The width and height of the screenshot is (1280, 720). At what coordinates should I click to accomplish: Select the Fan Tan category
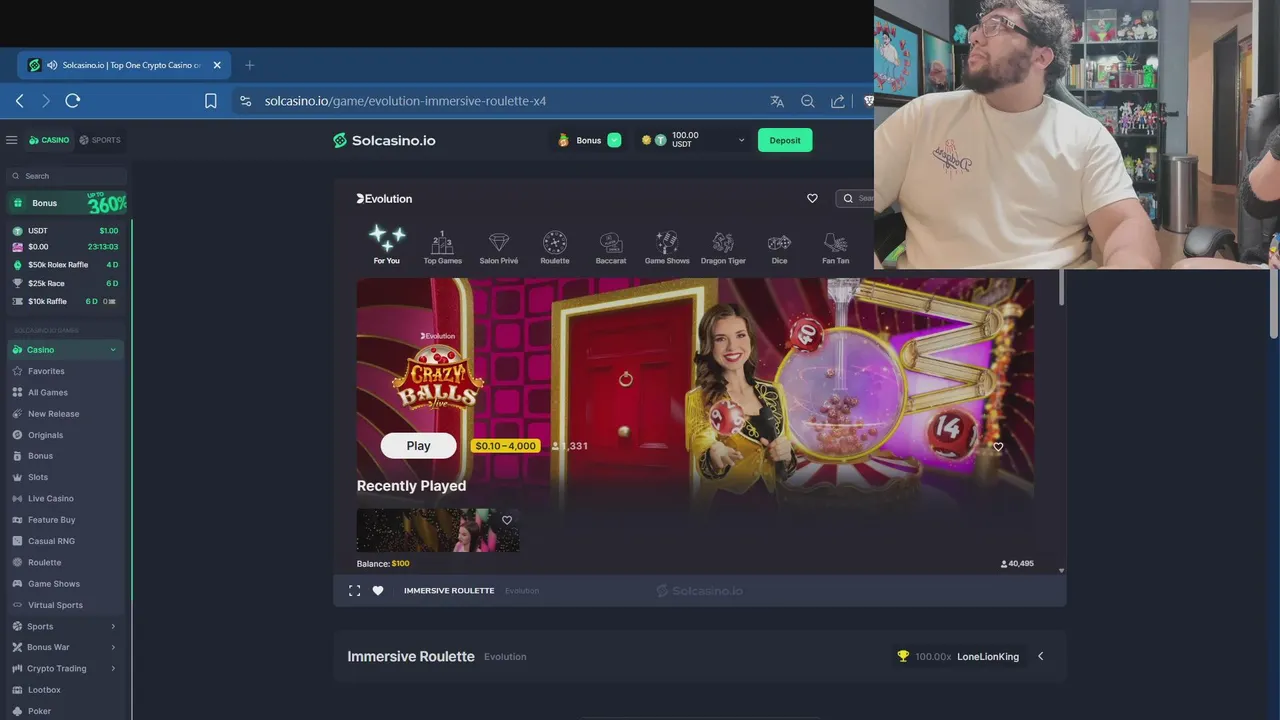835,248
